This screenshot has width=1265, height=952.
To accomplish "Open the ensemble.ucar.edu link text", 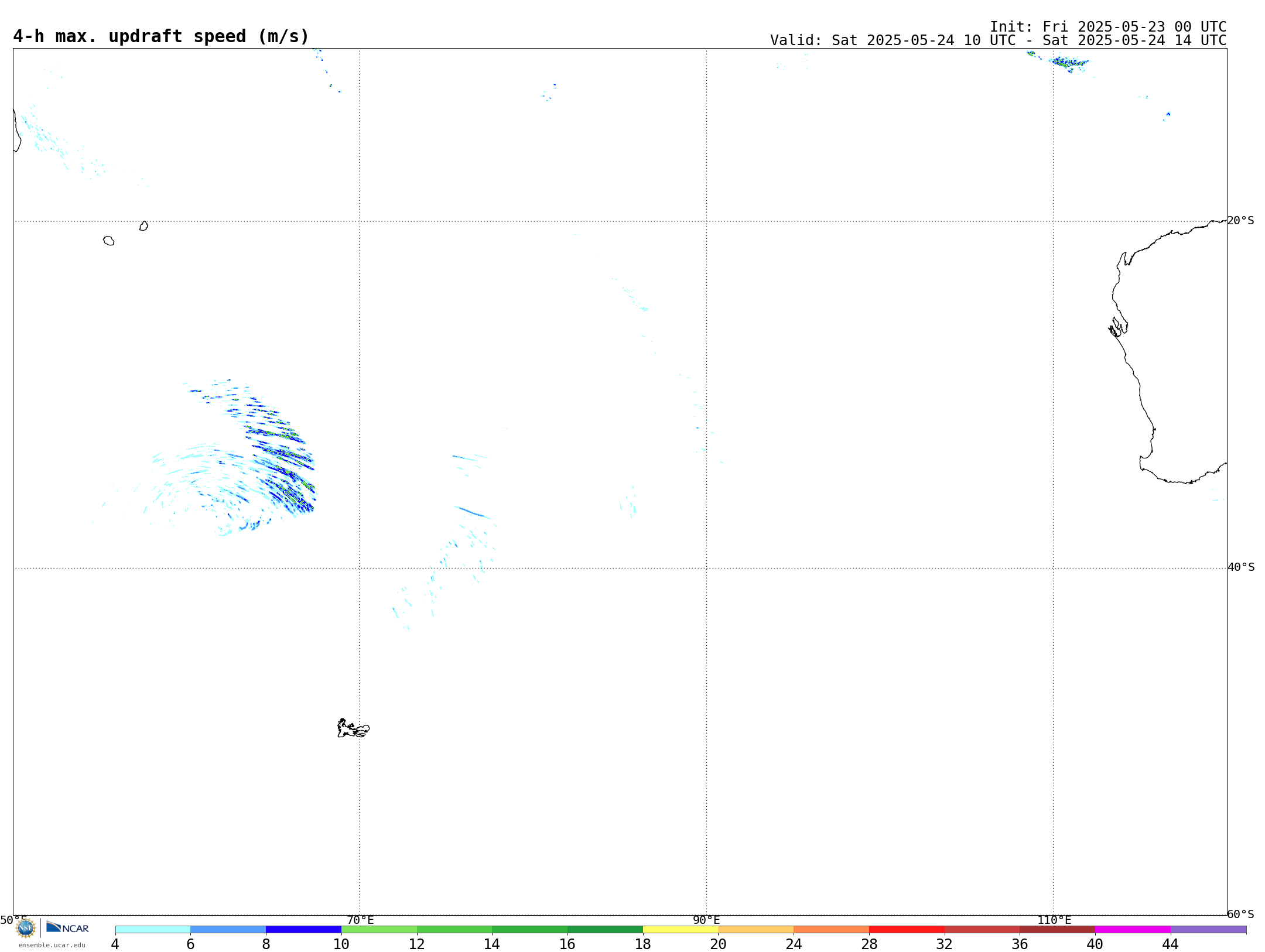I will 52,945.
